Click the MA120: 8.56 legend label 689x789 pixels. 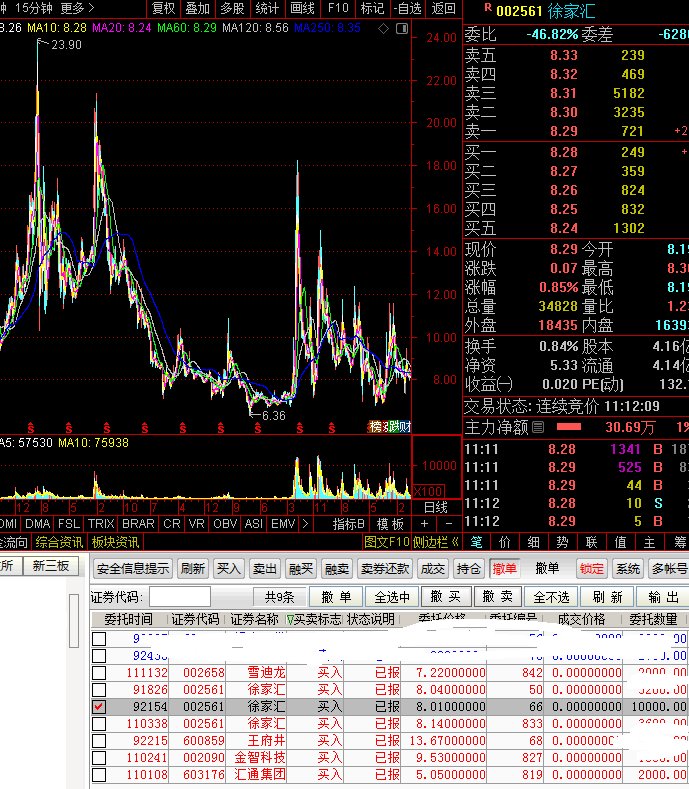click(x=255, y=28)
